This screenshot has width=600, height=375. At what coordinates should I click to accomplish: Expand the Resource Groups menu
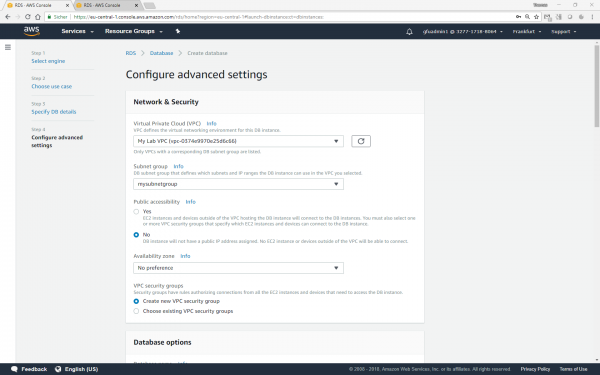[134, 31]
